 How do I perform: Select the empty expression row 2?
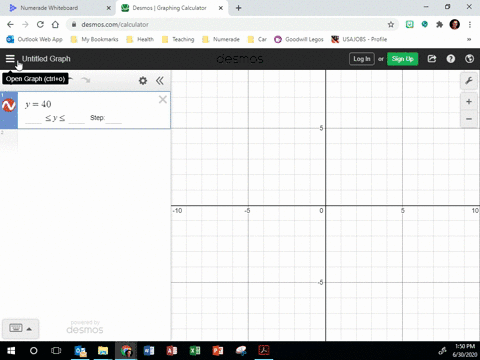pyautogui.click(x=85, y=140)
